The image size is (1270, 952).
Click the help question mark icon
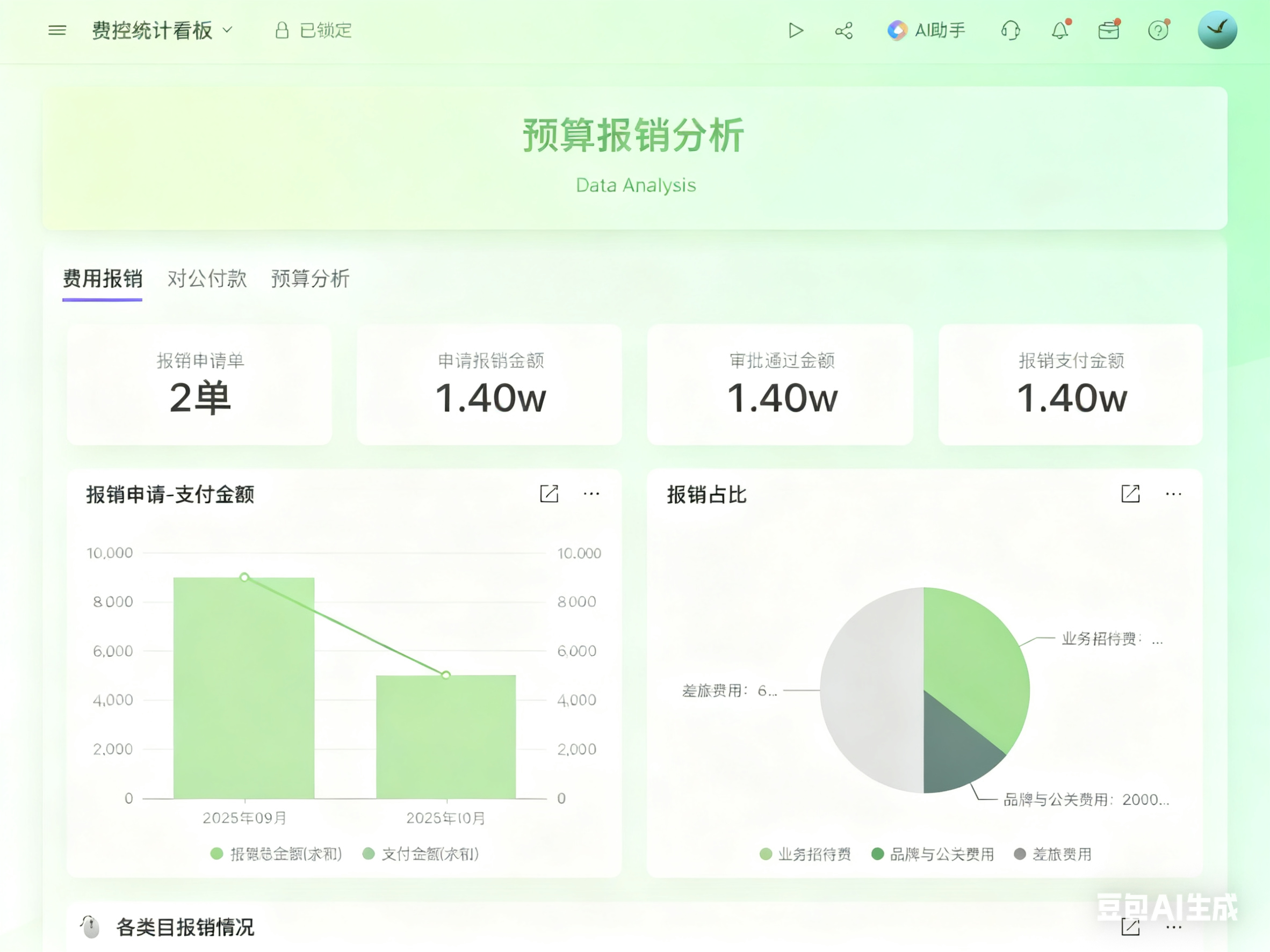[1158, 31]
